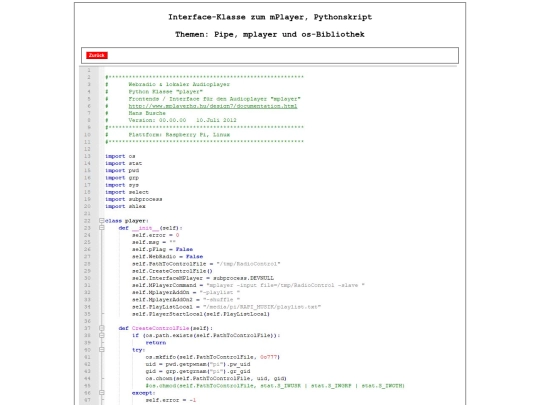Screen dimensions: 540x405
Task: Click the comment Webradio & lokaler Audioplayer
Action: pos(179,84)
